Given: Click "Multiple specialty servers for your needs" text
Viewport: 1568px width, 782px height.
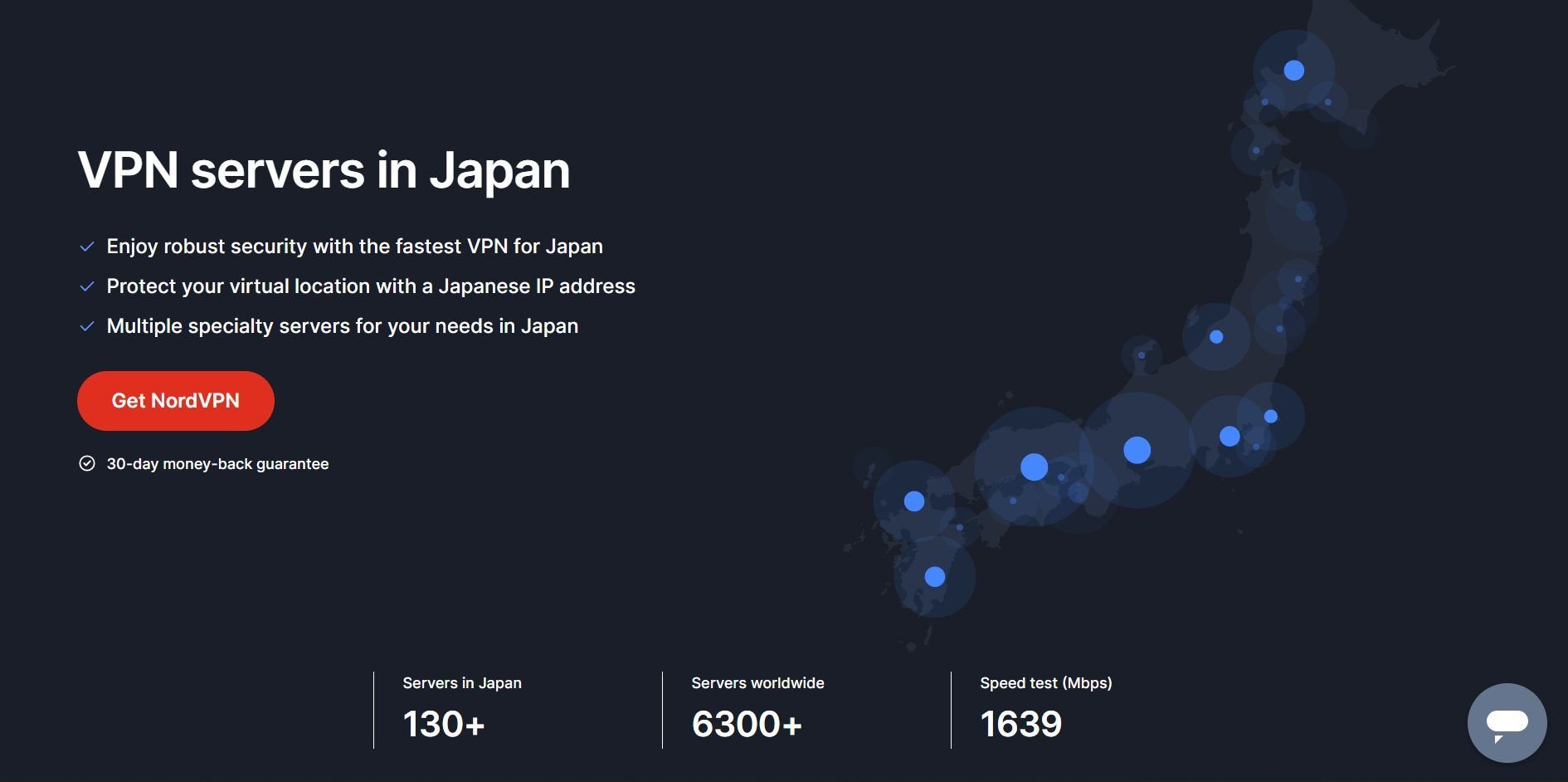Looking at the screenshot, I should [343, 326].
